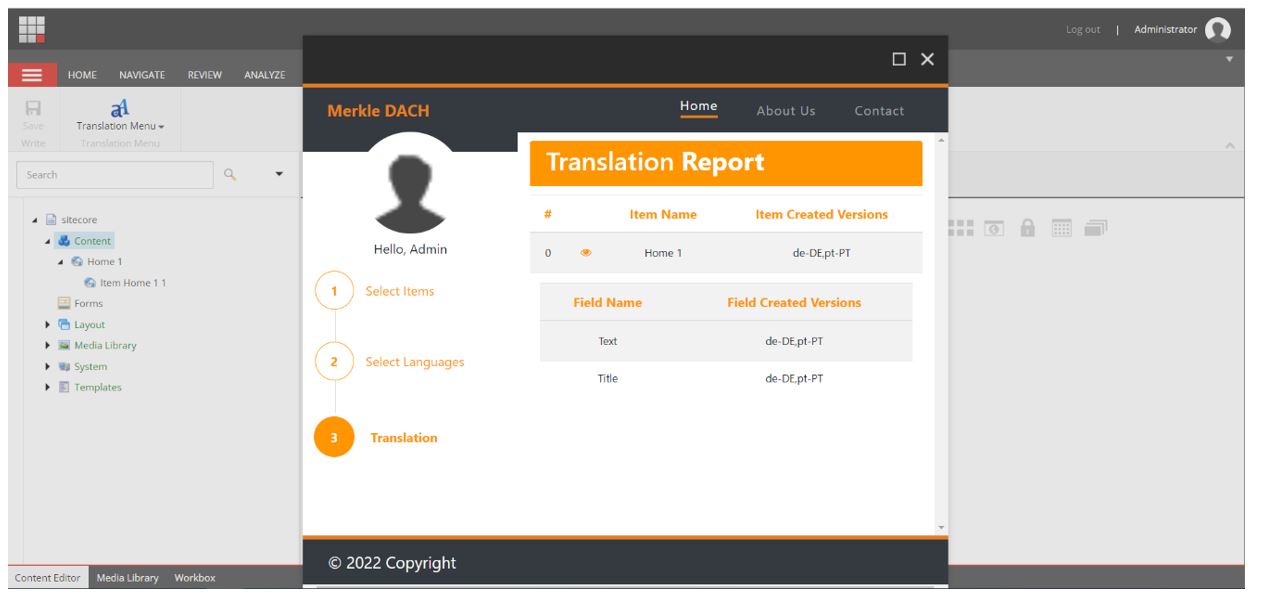The width and height of the screenshot is (1261, 609).
Task: Click the padlock icon in the right panel
Action: [x=1028, y=226]
